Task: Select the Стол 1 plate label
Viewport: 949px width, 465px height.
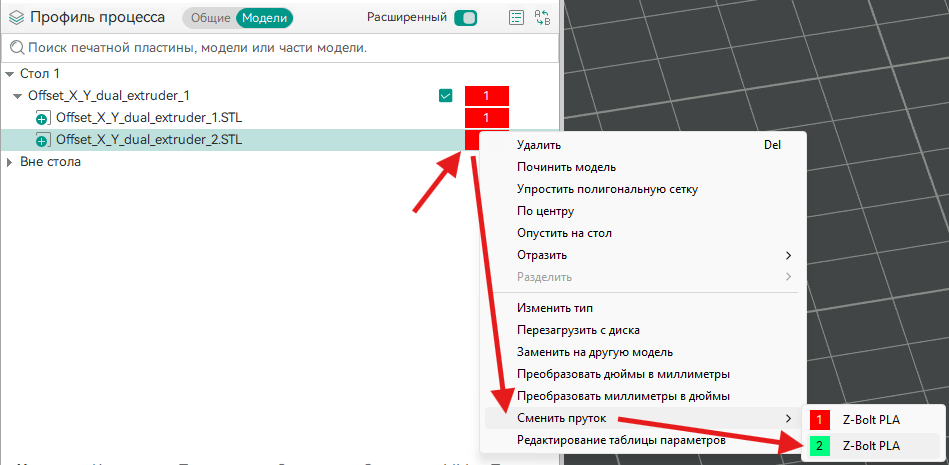Action: (x=40, y=74)
